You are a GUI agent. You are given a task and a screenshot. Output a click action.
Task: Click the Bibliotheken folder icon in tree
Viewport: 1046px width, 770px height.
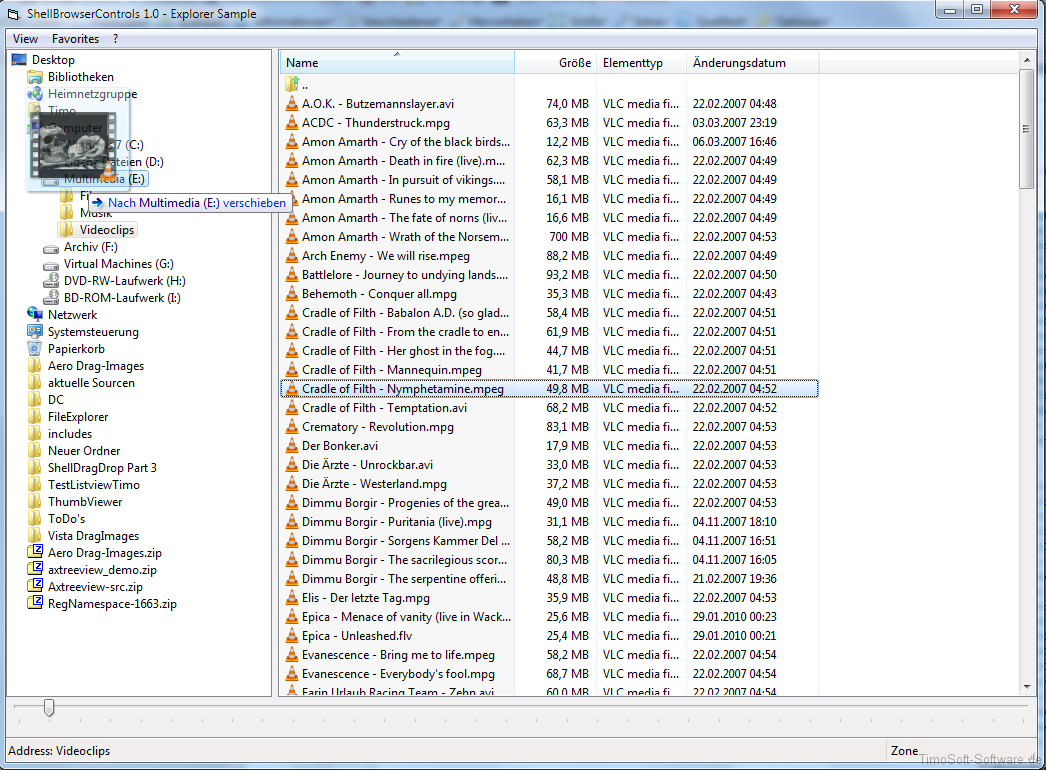click(x=35, y=77)
